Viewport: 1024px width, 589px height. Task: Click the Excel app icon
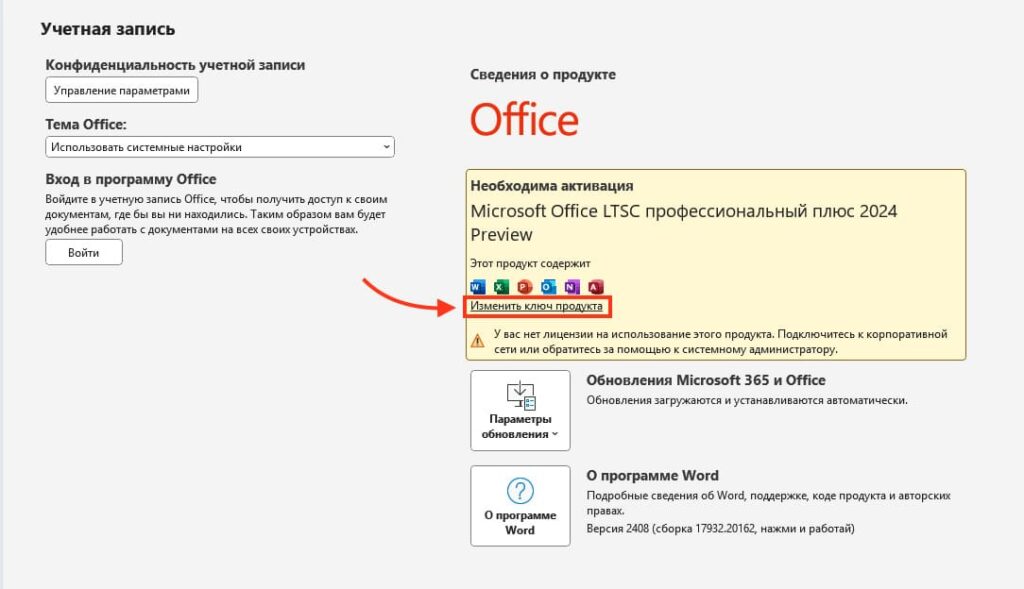(x=501, y=287)
